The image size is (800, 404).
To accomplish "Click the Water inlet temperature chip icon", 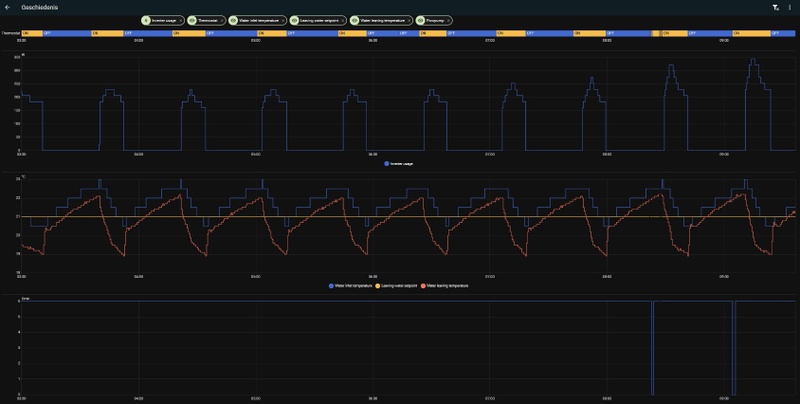I will click(x=233, y=20).
